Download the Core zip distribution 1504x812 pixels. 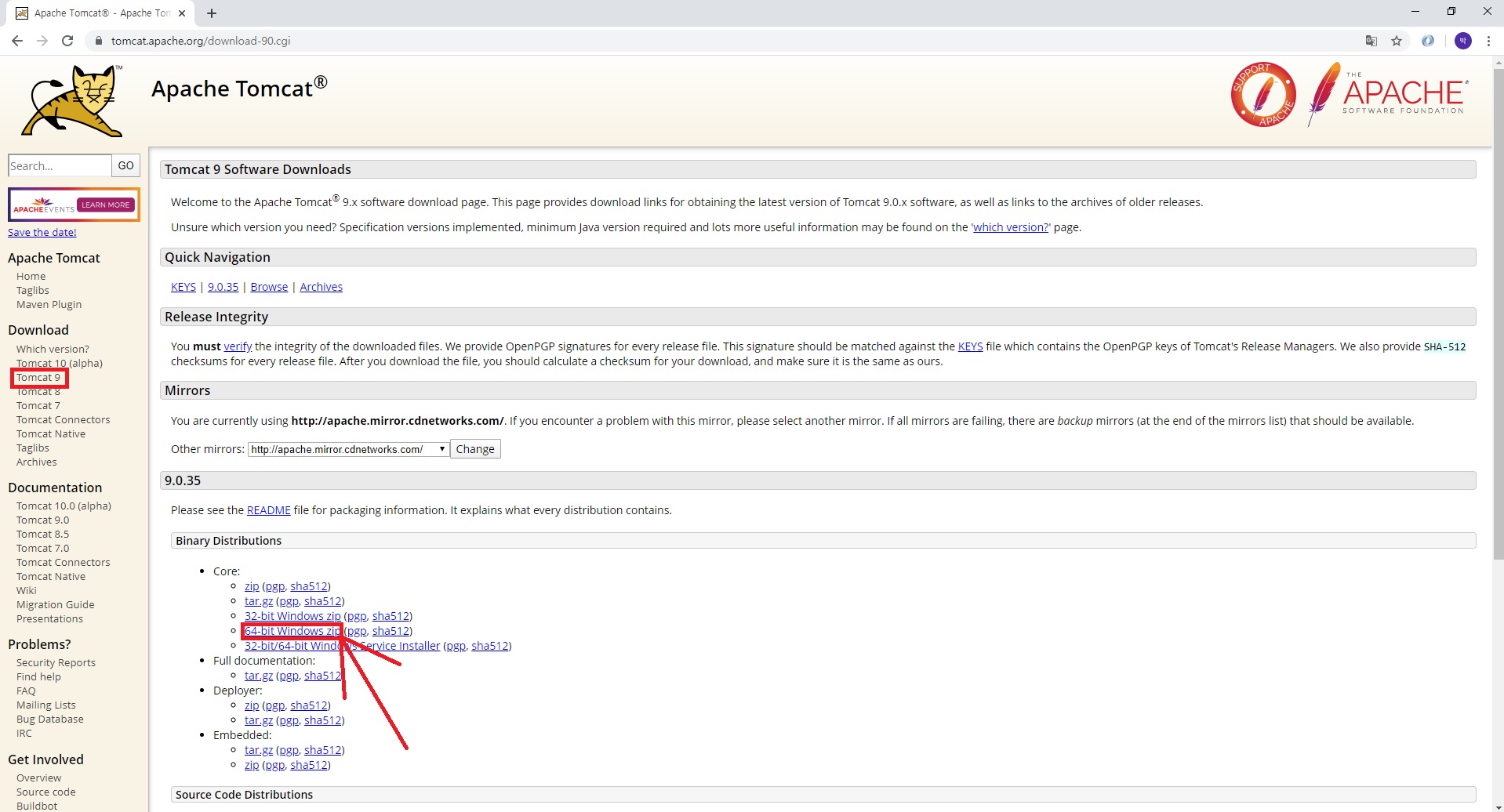252,586
